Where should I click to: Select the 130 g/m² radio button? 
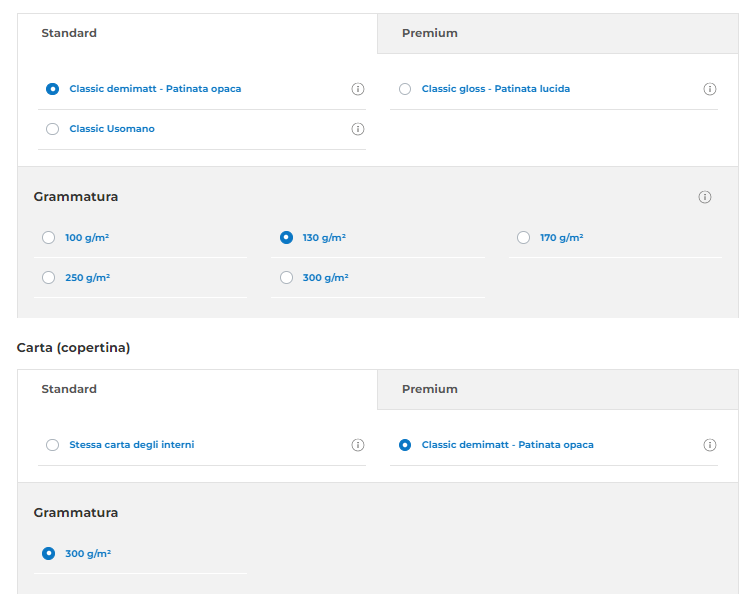[287, 238]
